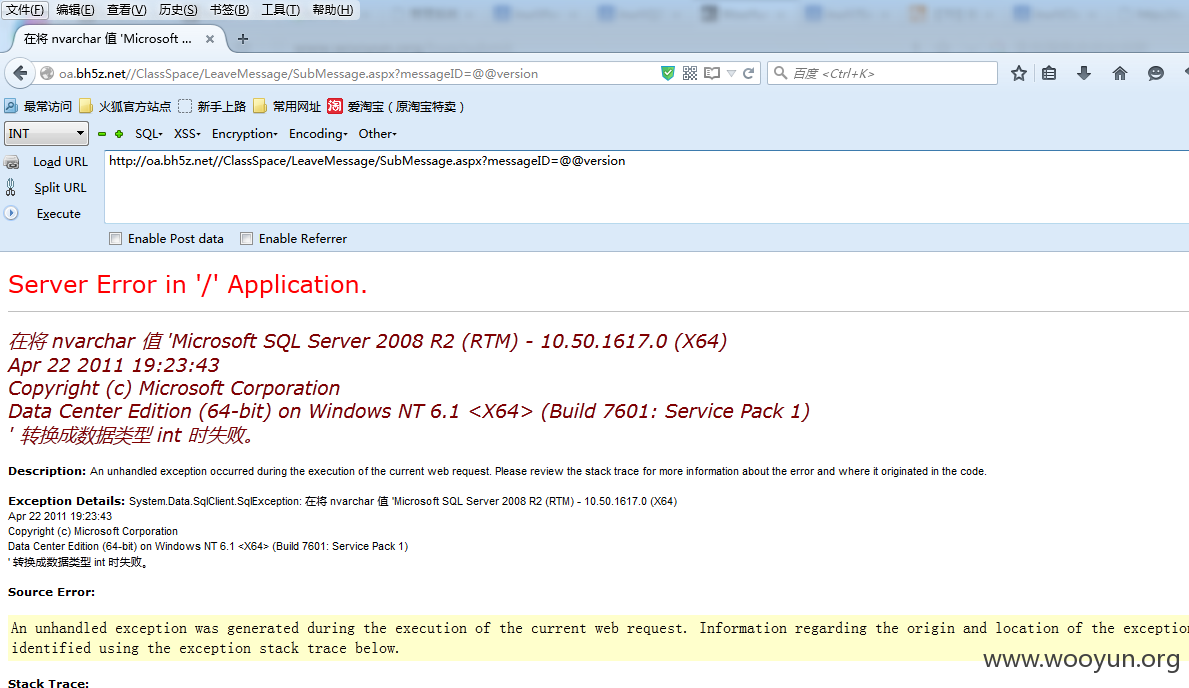This screenshot has width=1189, height=688.
Task: Click the Description label text
Action: click(x=47, y=471)
